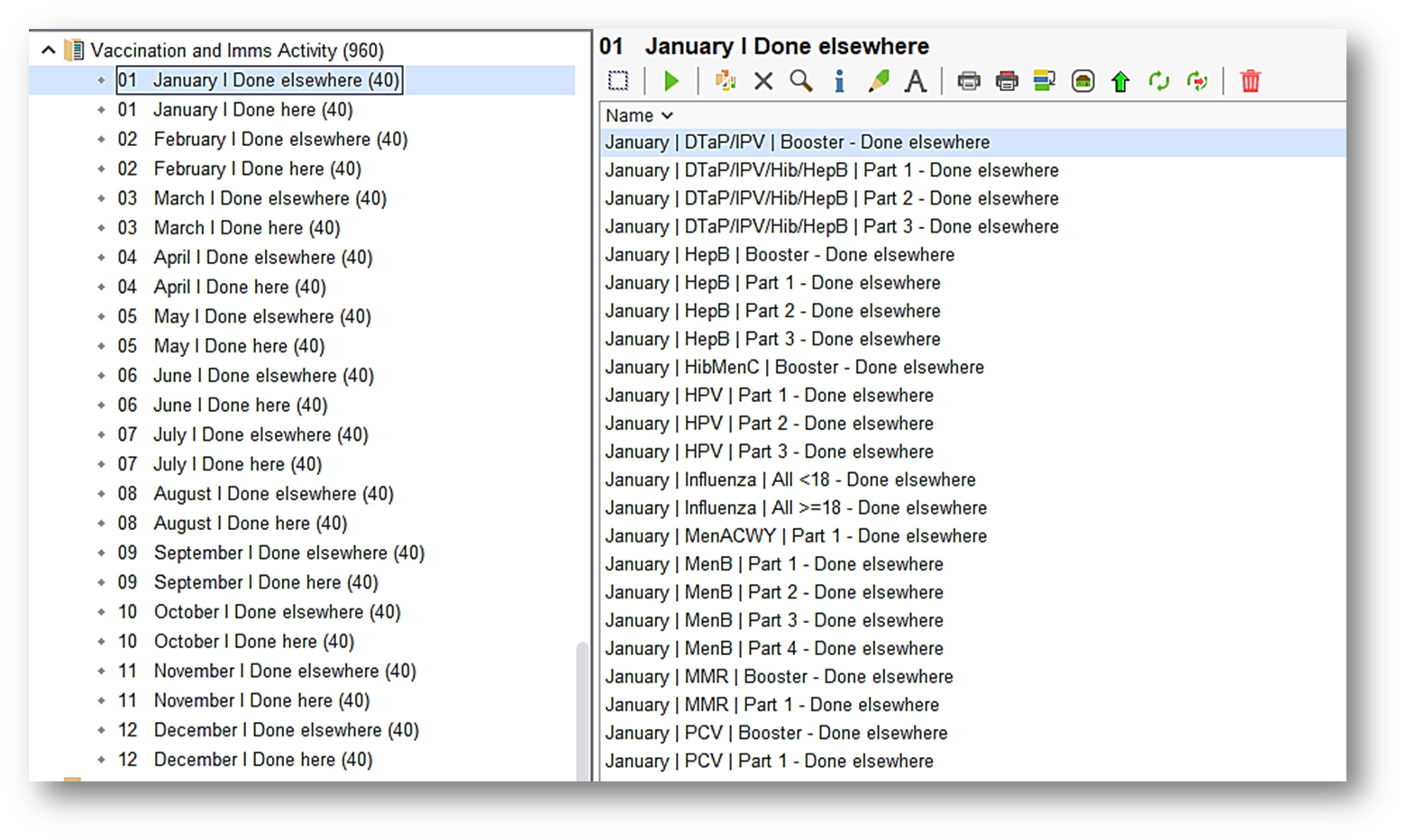Viewport: 1405px width, 840px height.
Task: Click the dashed-rectangle select all icon
Action: coord(618,81)
